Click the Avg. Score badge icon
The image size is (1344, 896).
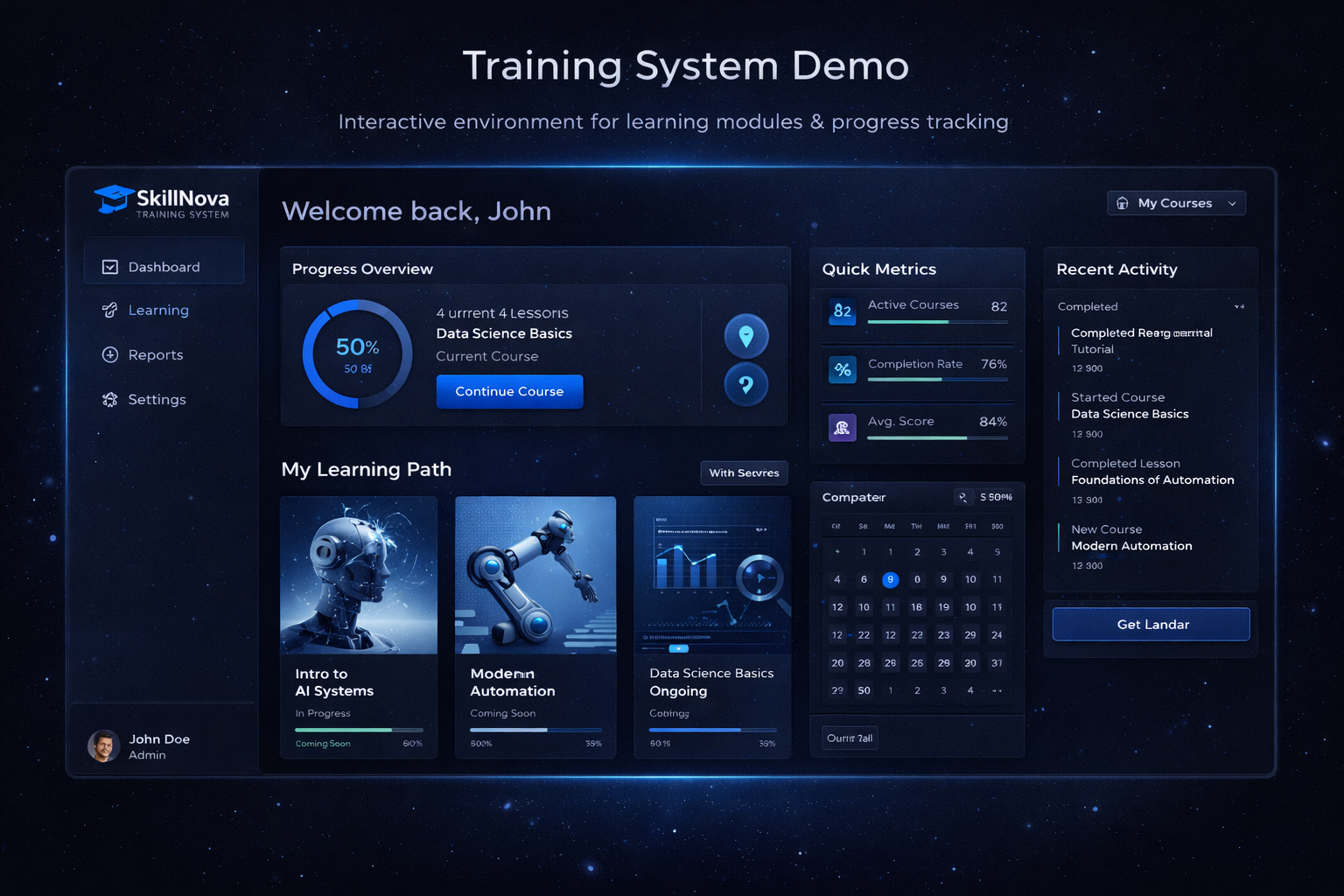pos(843,427)
